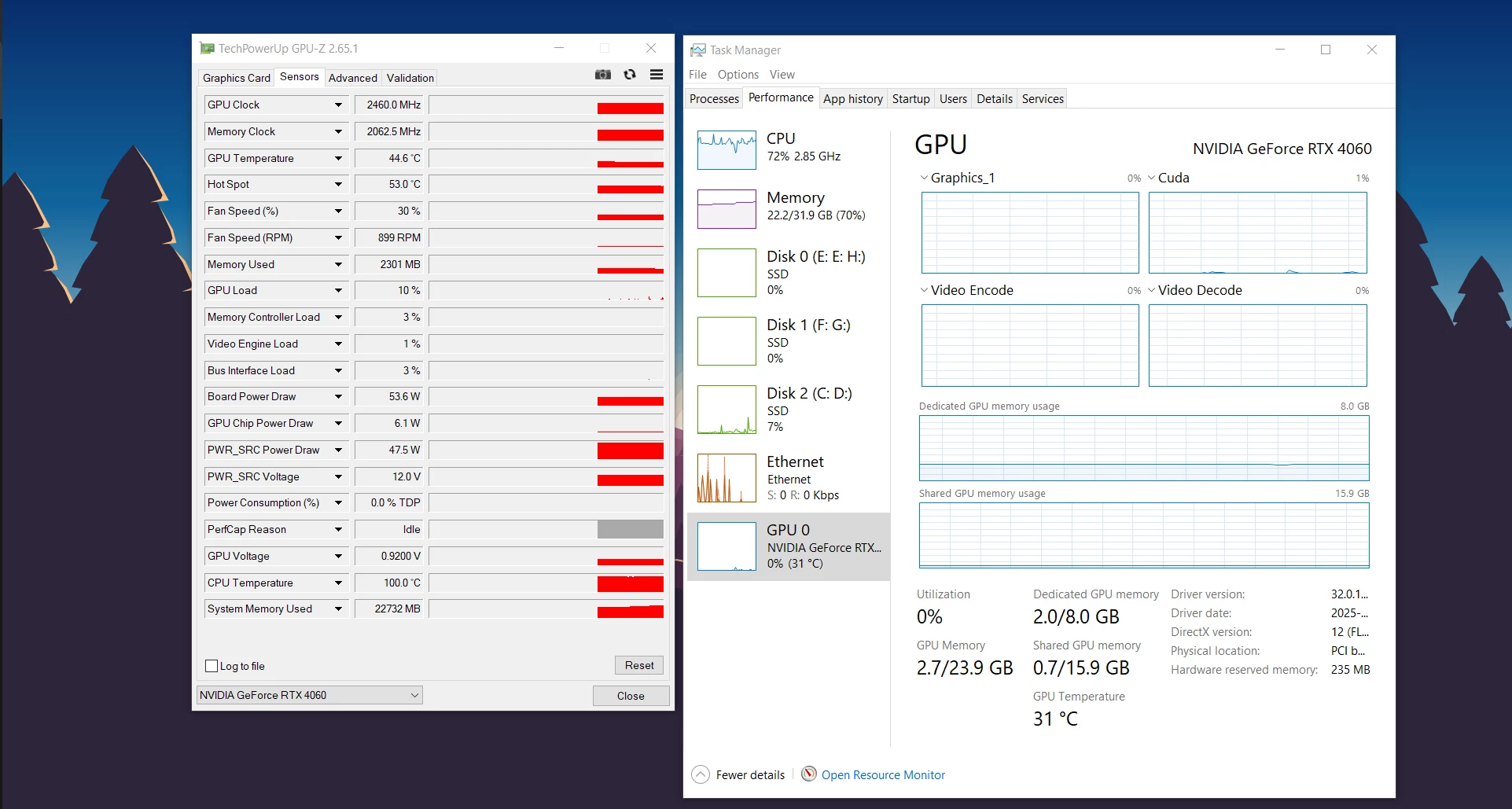Enable the Log to file checkbox
The height and width of the screenshot is (809, 1512).
212,666
